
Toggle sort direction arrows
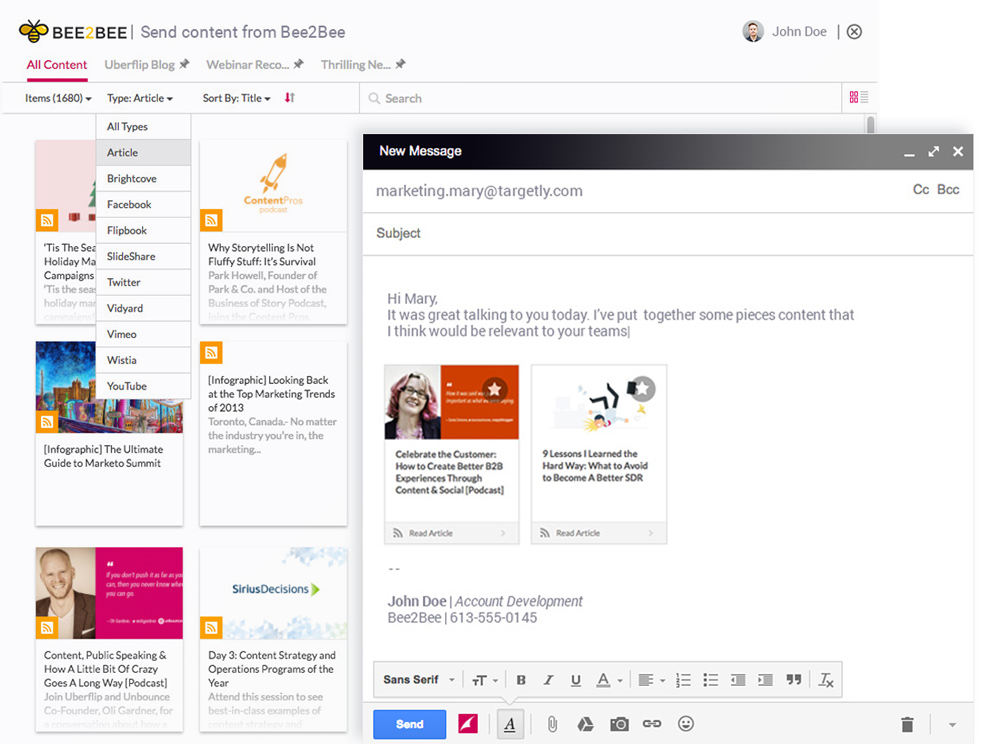(x=290, y=98)
